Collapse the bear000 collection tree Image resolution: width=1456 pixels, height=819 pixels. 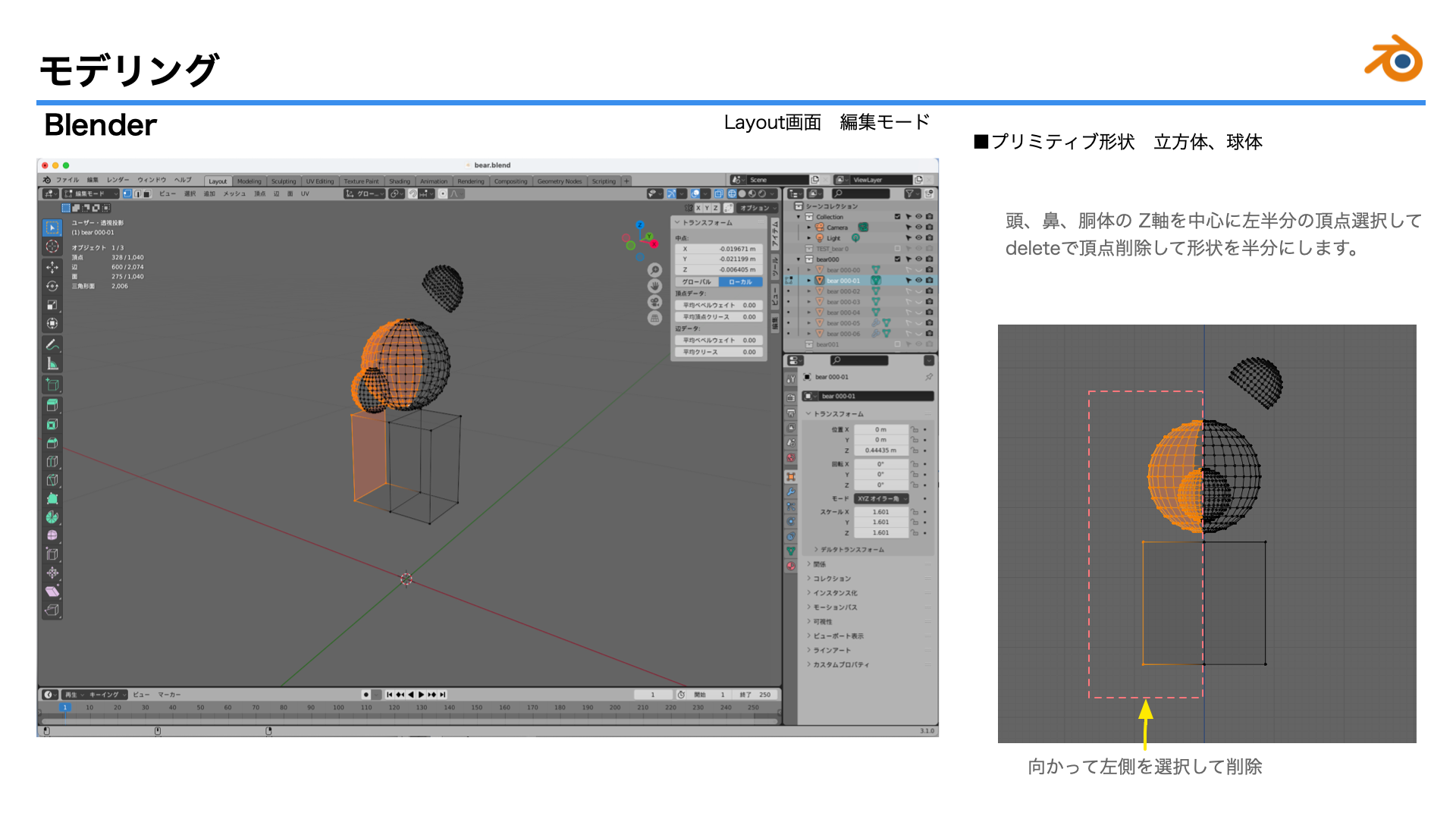[x=799, y=259]
